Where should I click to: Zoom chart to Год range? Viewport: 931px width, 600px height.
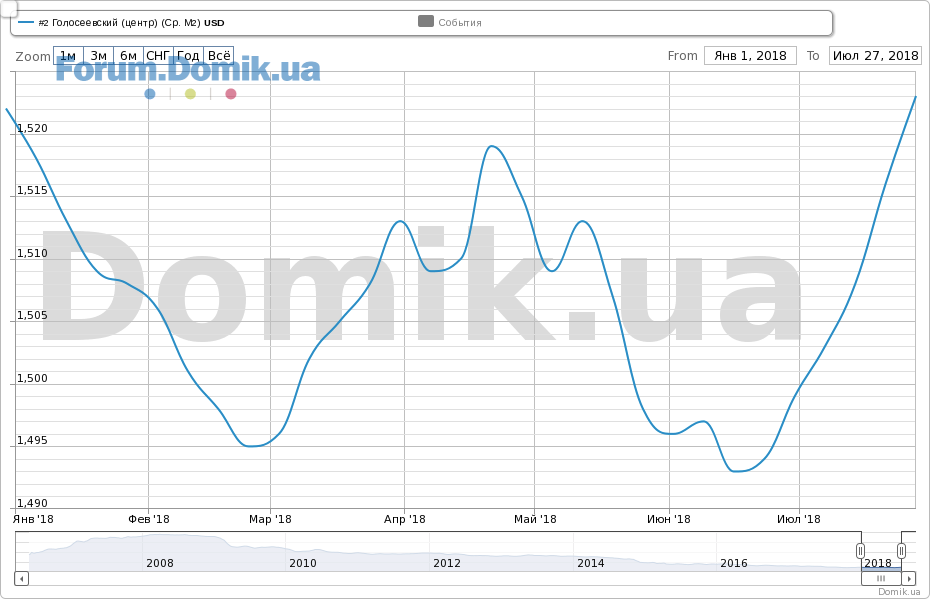tap(188, 56)
